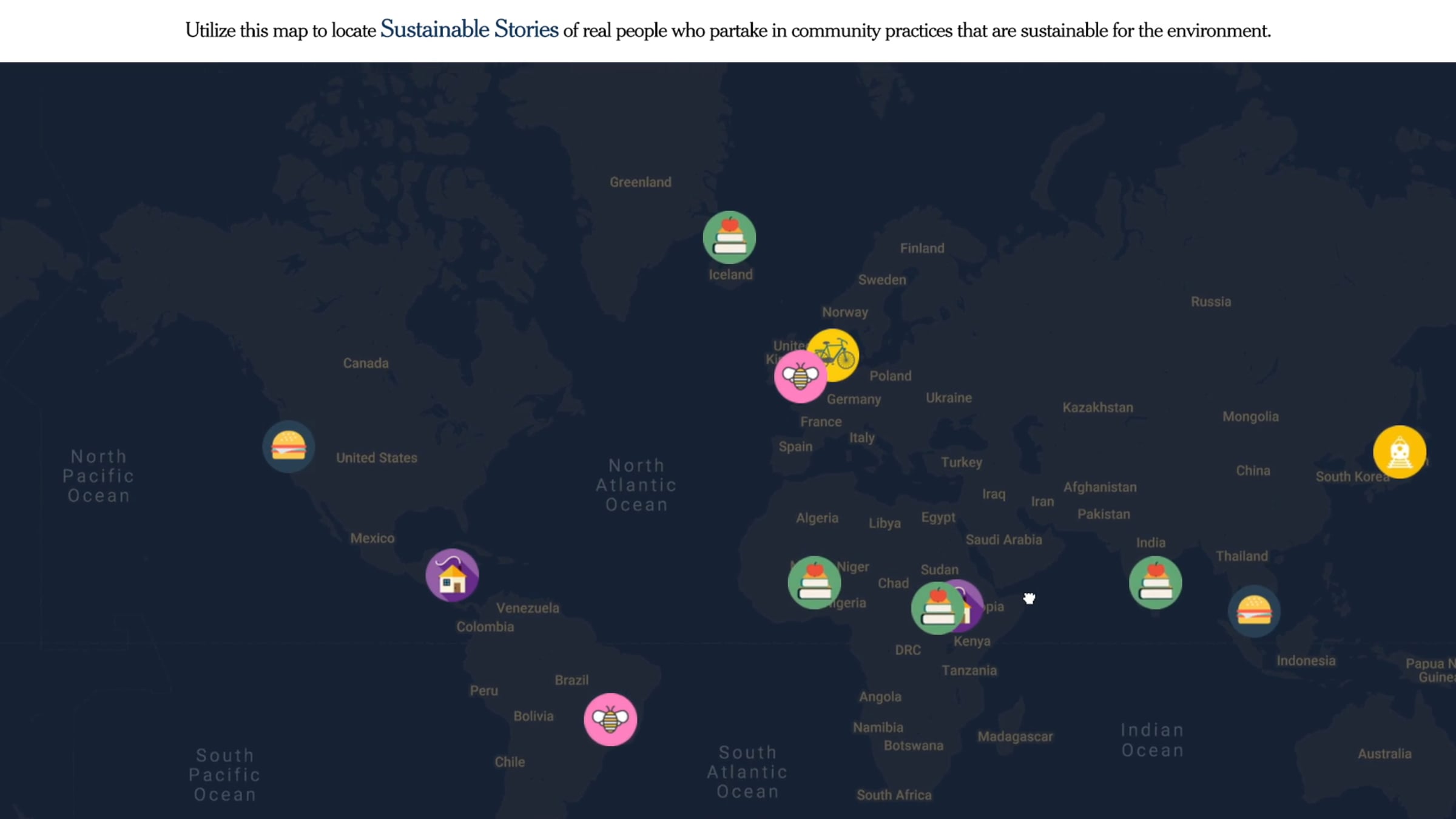The width and height of the screenshot is (1456, 819).
Task: Open the burger marker by United States
Action: (x=288, y=447)
